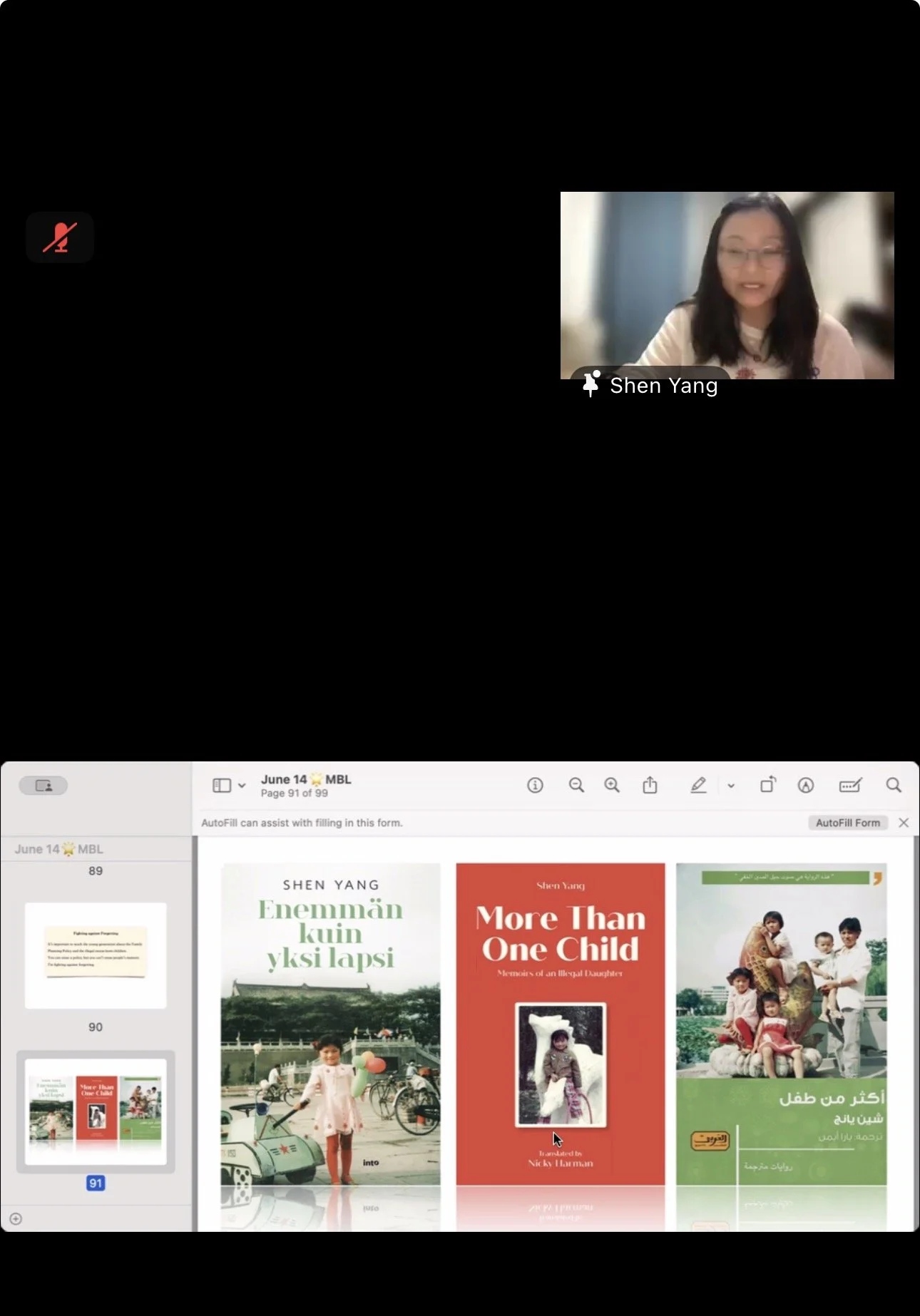
Task: Select page 91 thumbnail in sidebar
Action: tap(96, 1111)
